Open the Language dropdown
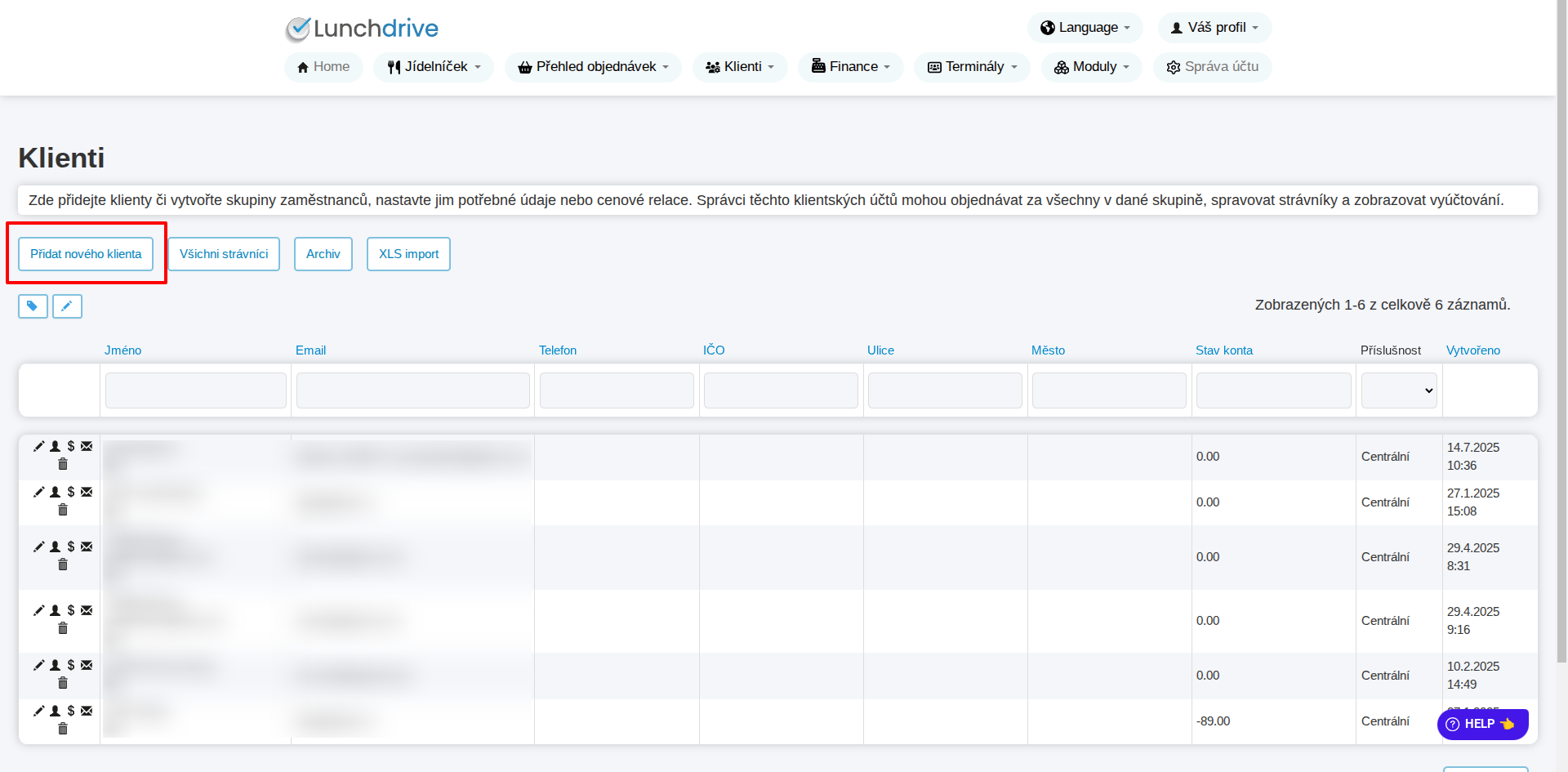Image resolution: width=1568 pixels, height=772 pixels. click(1085, 28)
